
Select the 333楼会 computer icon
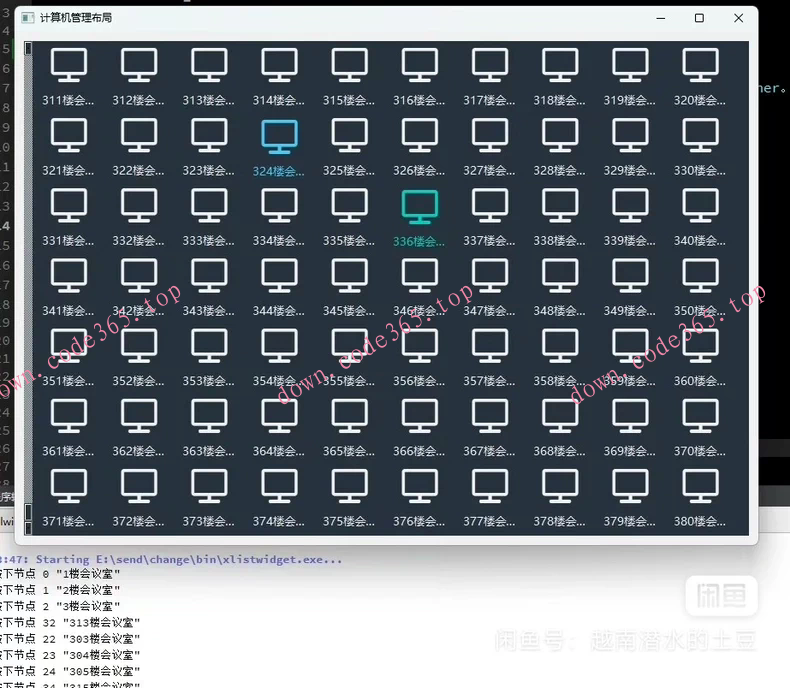209,206
